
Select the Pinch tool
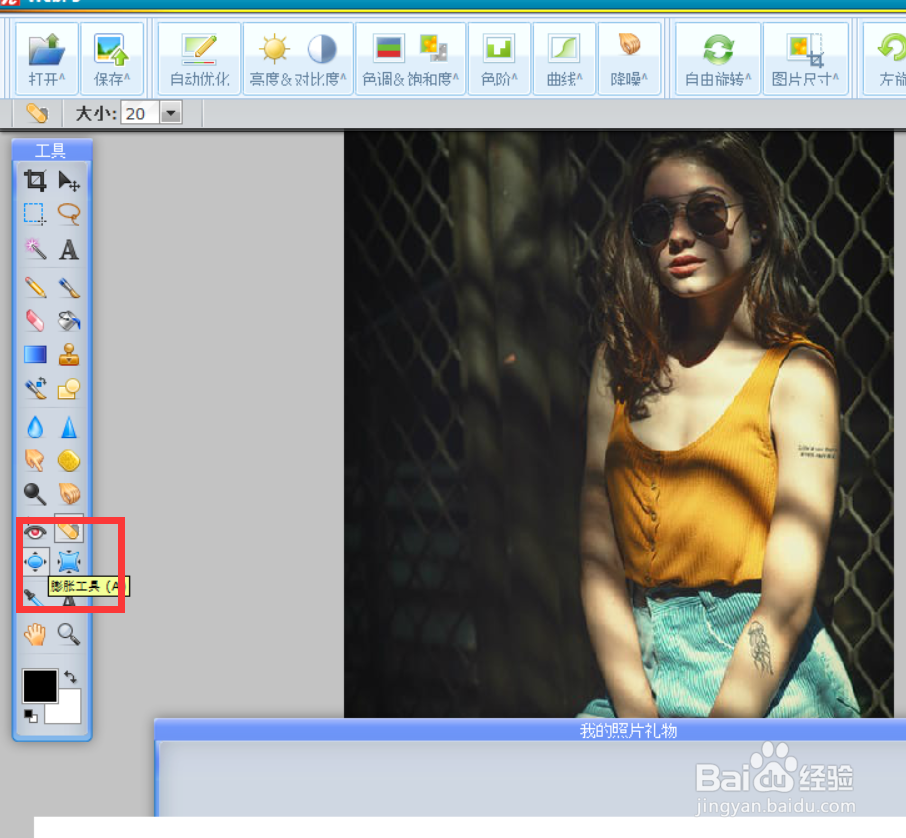(69, 561)
